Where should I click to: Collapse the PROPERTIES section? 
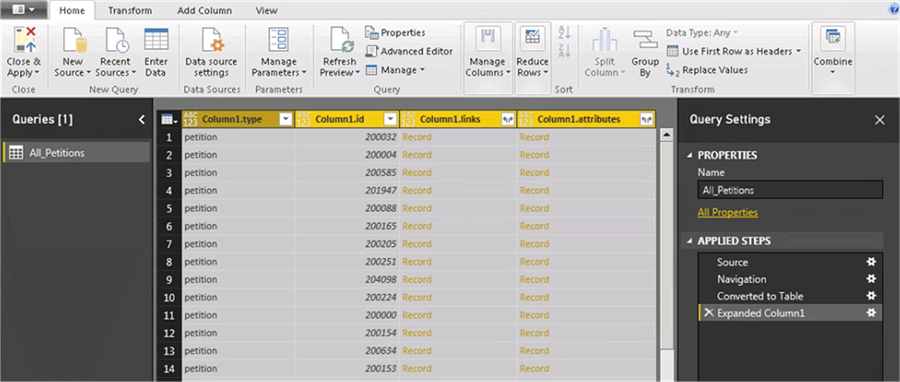[x=689, y=155]
